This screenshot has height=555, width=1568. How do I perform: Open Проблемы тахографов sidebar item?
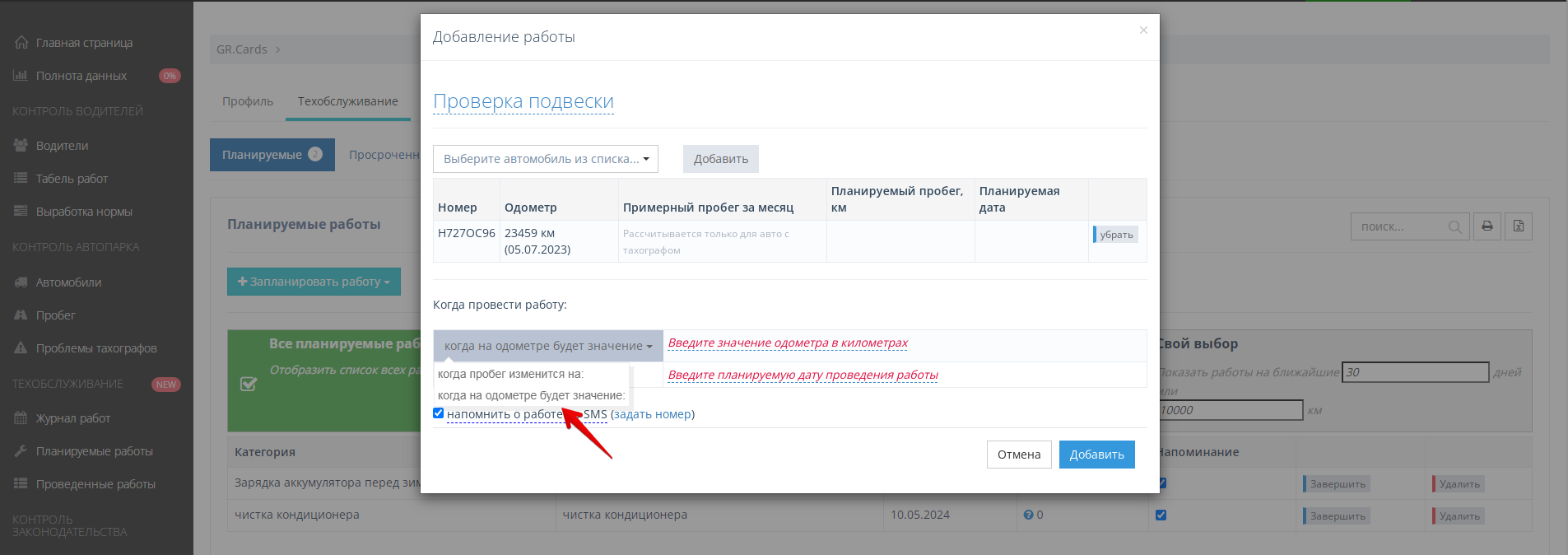tap(95, 348)
